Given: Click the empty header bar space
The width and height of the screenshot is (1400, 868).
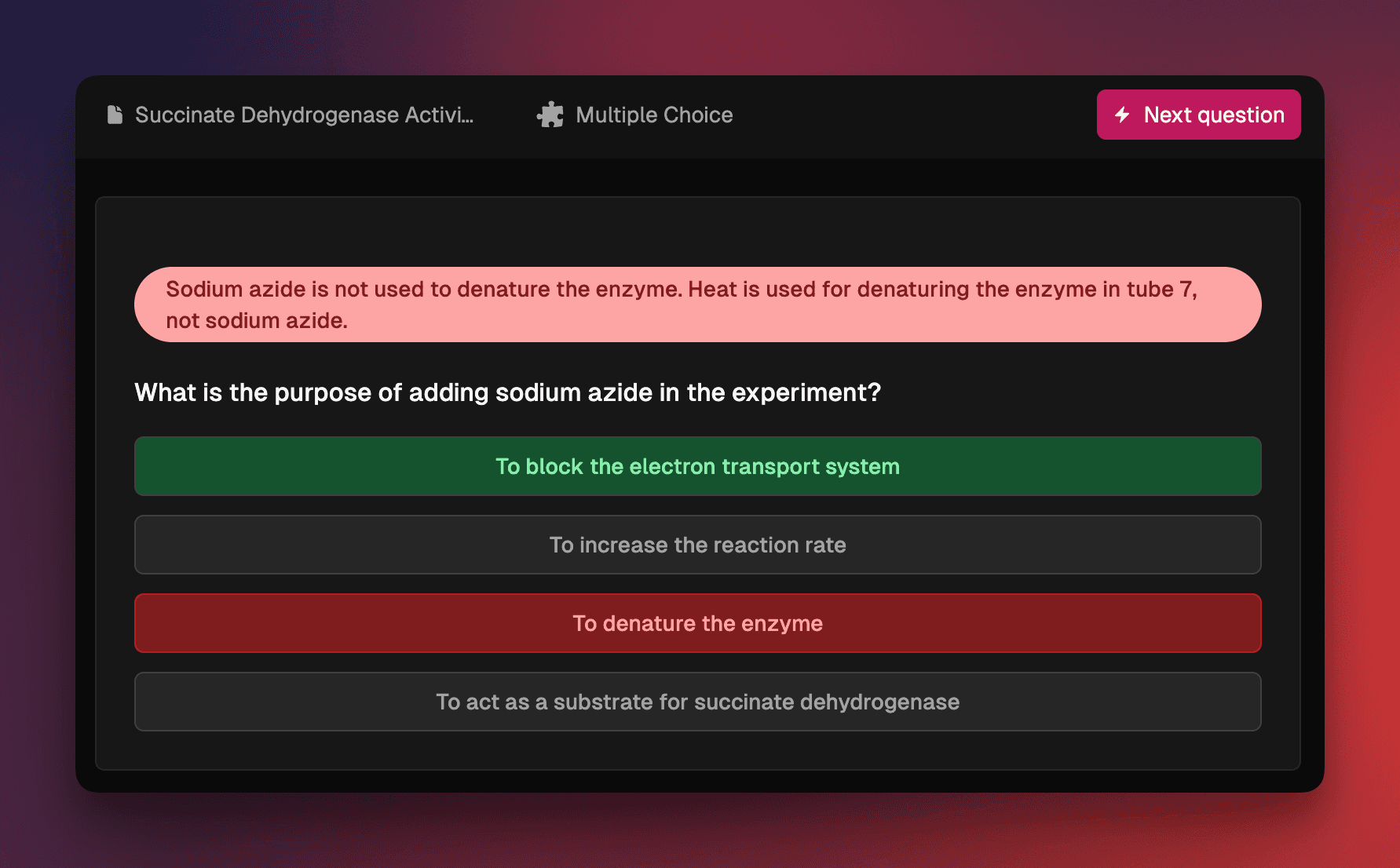Looking at the screenshot, I should 911,115.
